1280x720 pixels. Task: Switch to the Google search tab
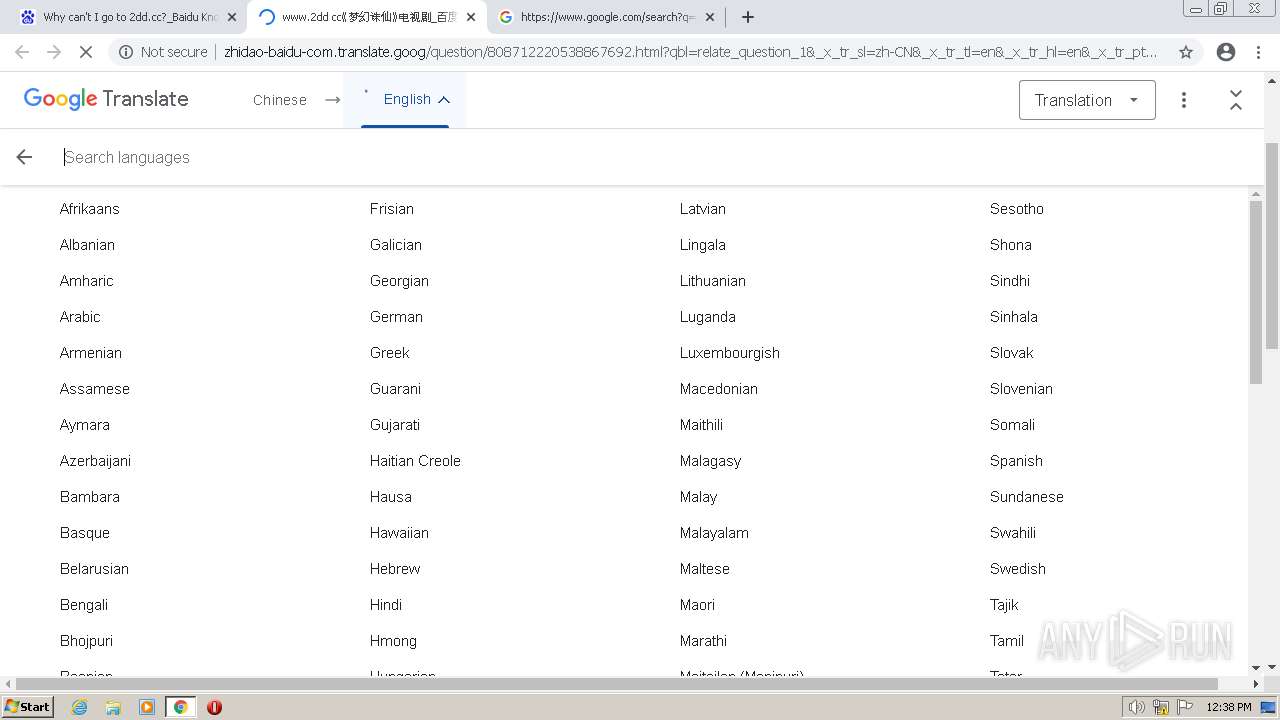coord(607,17)
